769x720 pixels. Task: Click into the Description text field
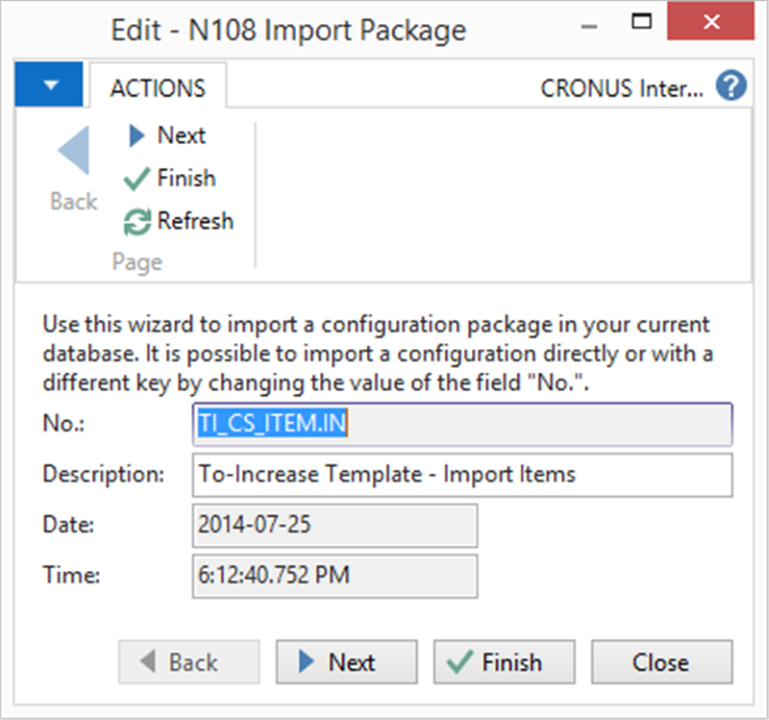pos(462,475)
